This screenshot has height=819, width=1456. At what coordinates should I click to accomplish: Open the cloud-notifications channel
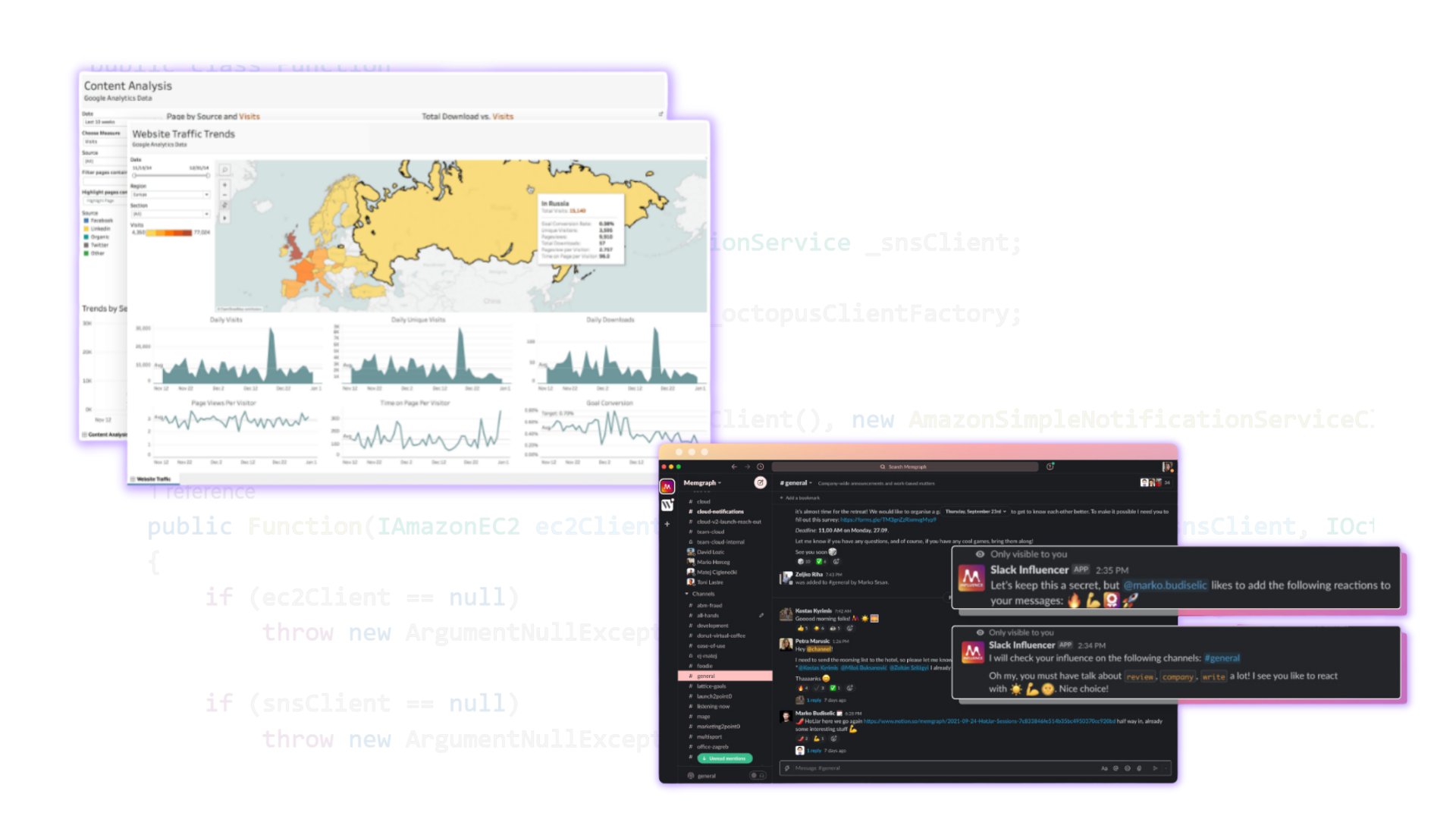pyautogui.click(x=720, y=512)
